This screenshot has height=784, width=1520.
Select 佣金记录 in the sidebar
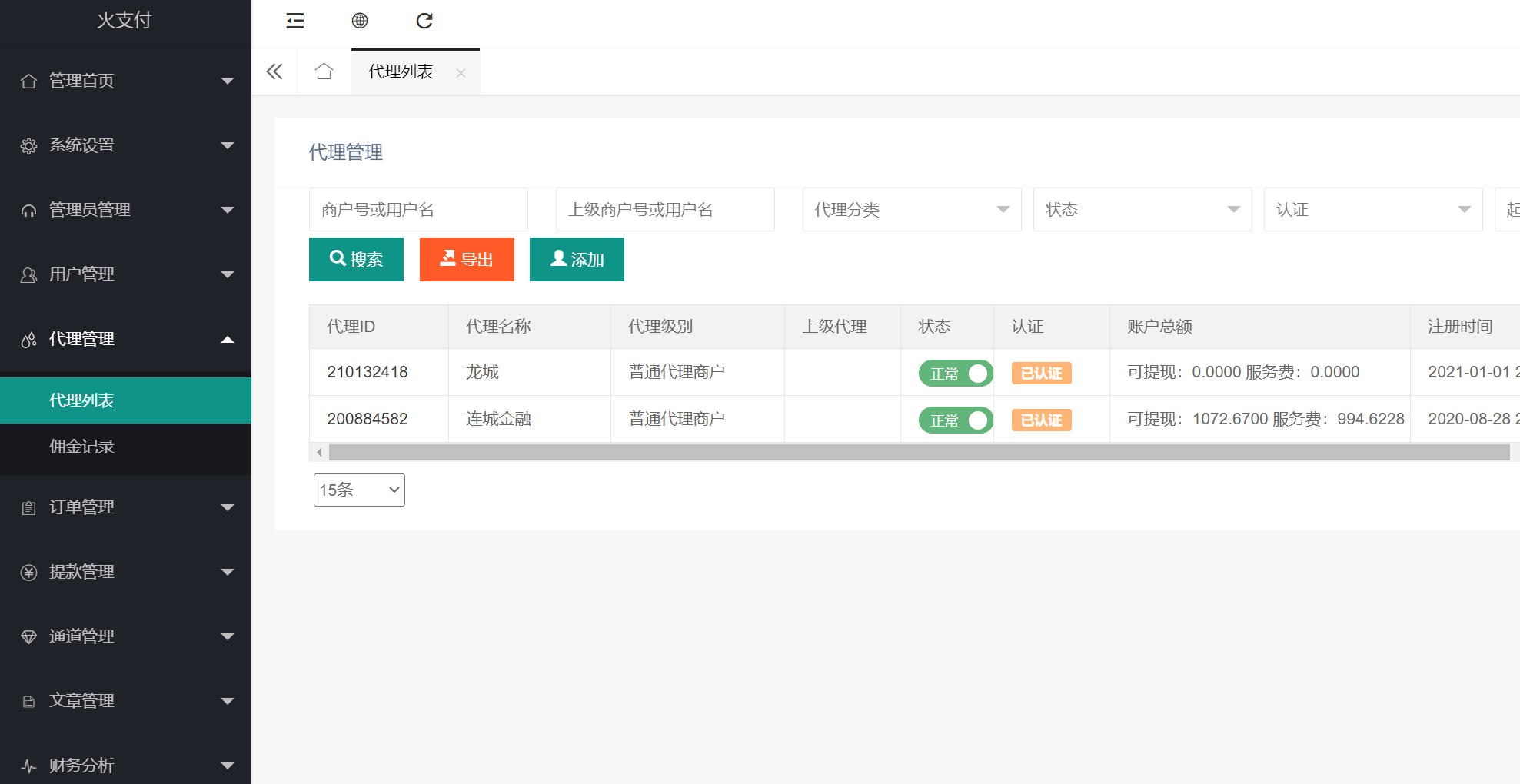tap(81, 447)
